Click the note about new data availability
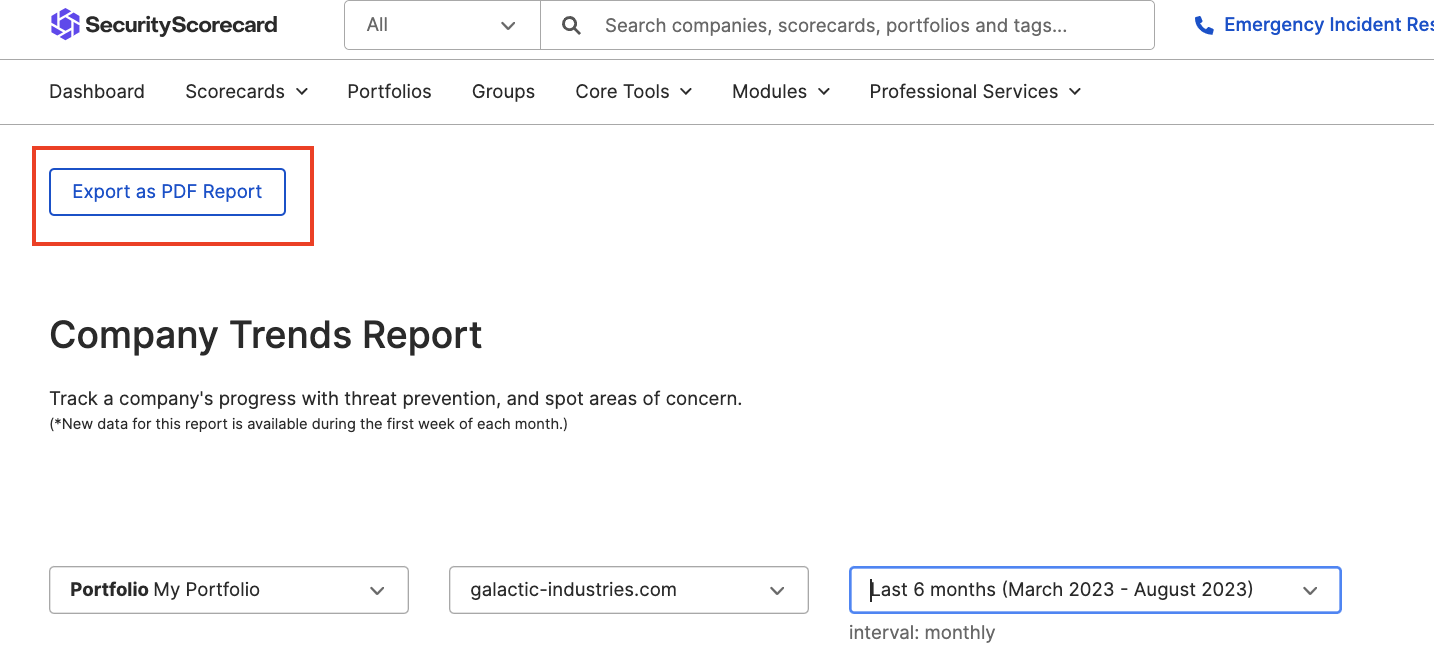 pos(309,424)
